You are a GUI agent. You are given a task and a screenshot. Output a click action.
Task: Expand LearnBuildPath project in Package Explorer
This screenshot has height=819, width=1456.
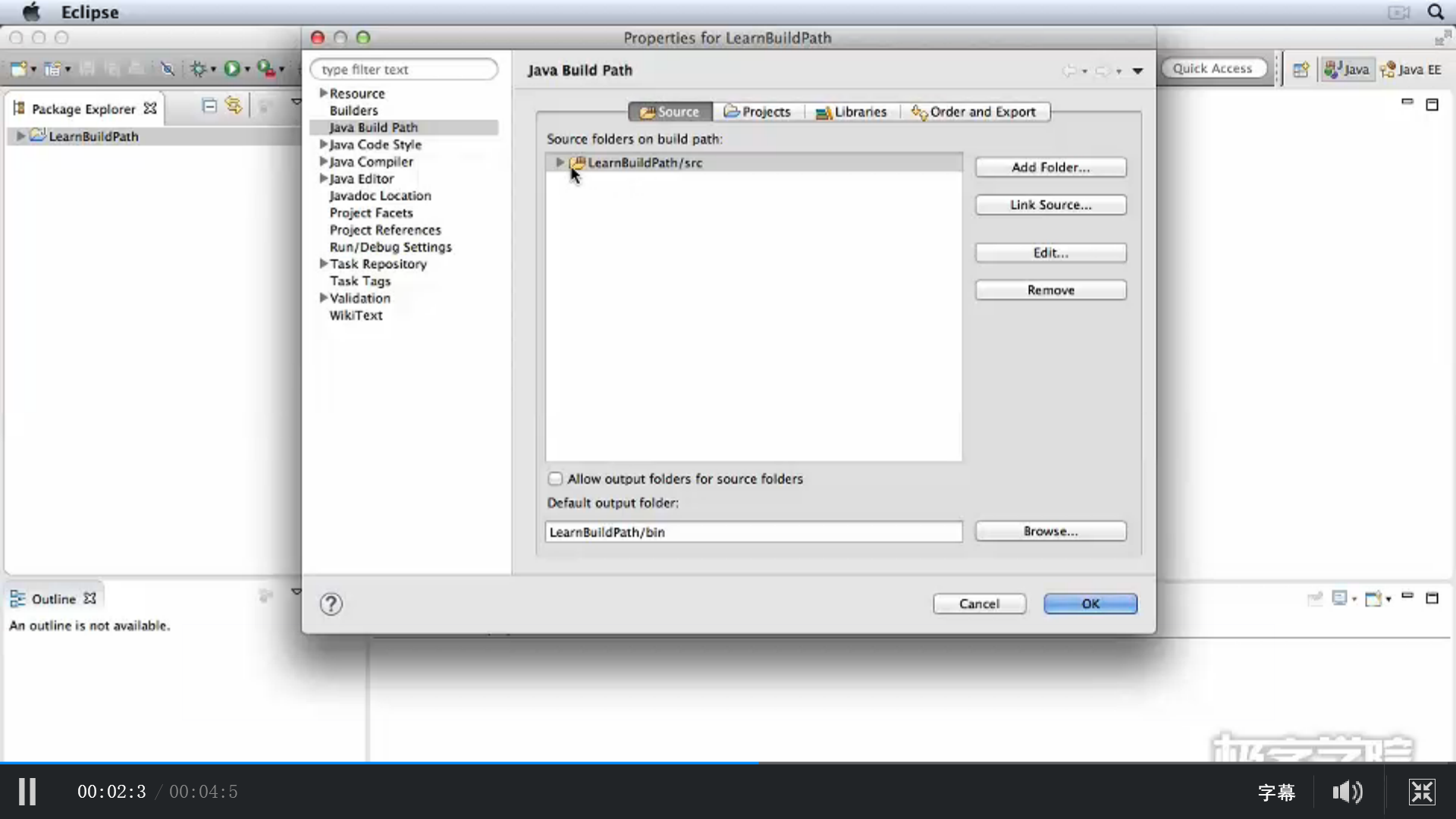point(20,136)
